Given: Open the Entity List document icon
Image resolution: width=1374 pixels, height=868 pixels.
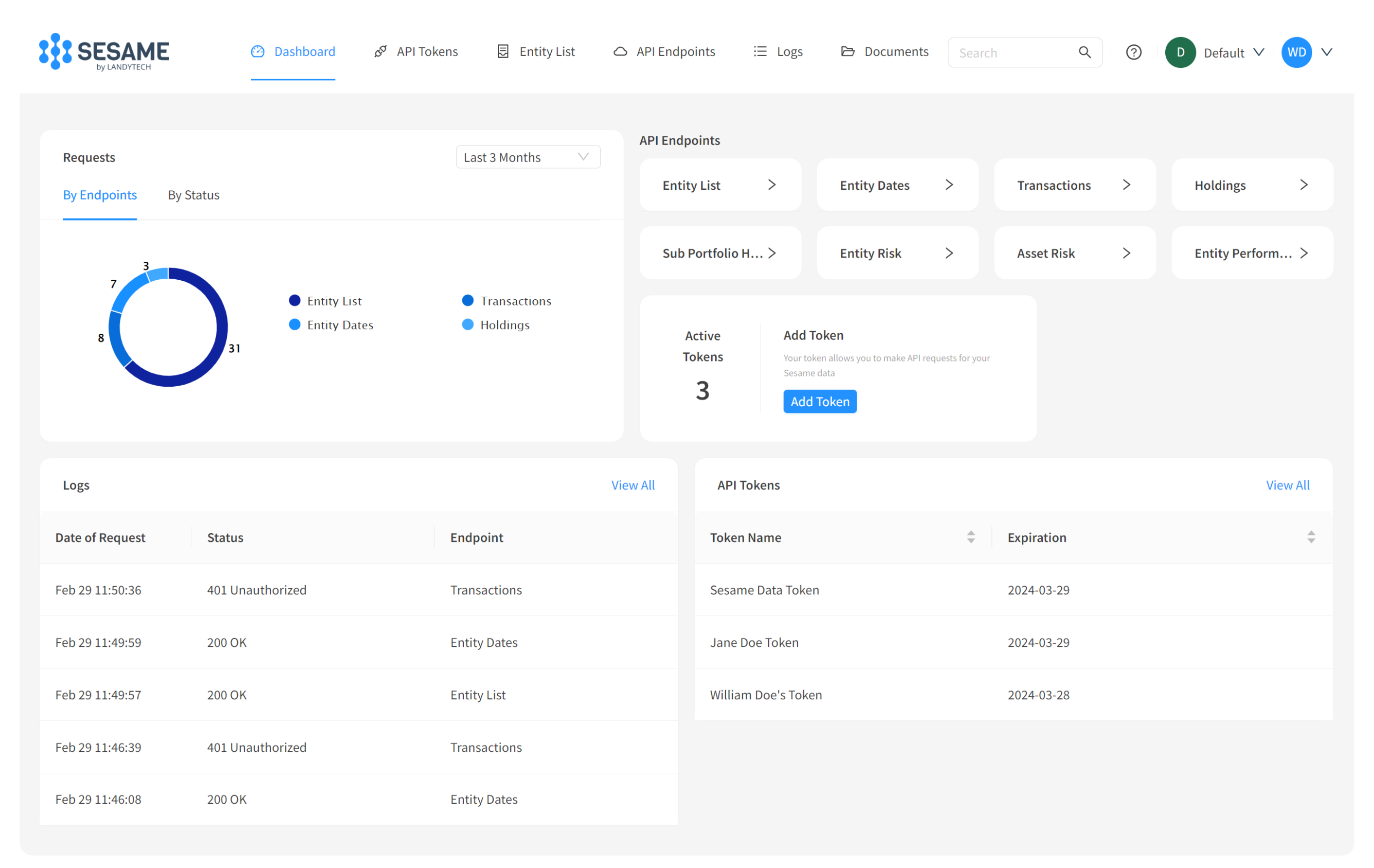Looking at the screenshot, I should (x=503, y=51).
